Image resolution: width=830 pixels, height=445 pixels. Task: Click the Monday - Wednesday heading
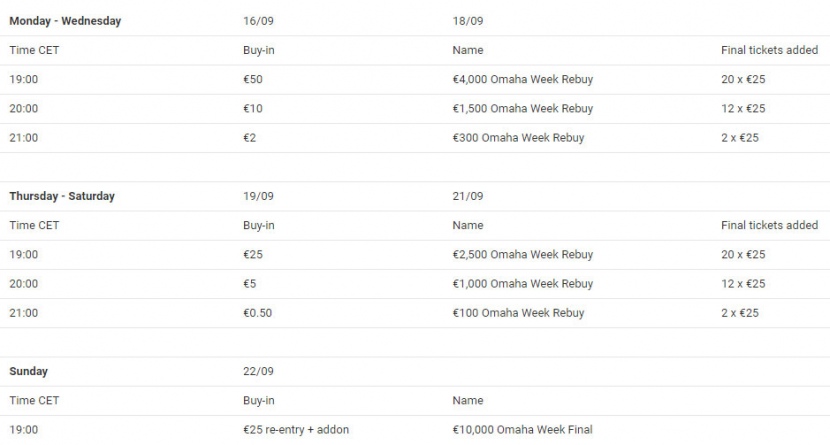(x=65, y=21)
